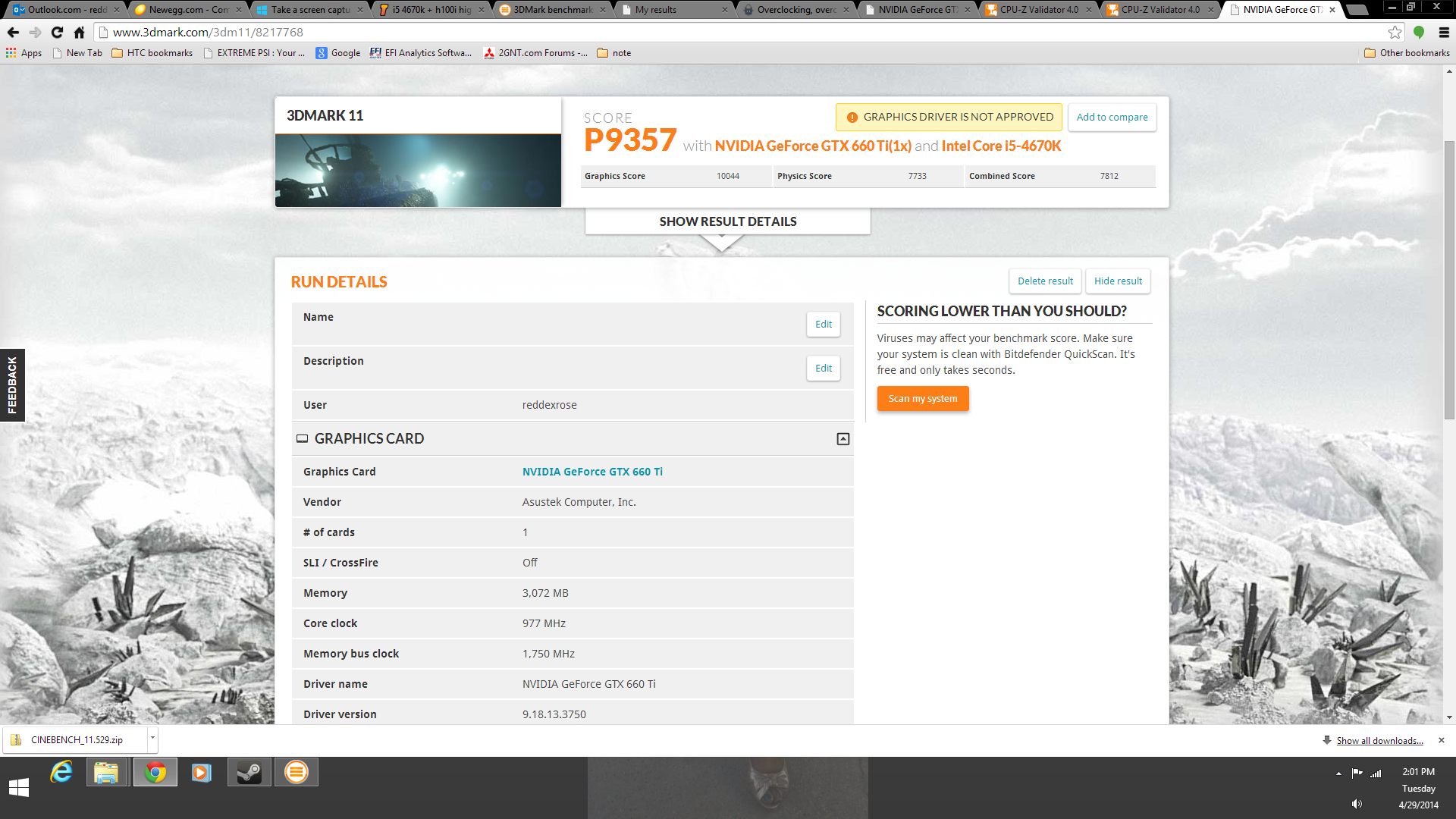Open the new tab button
The image size is (1456, 819).
(x=1357, y=10)
